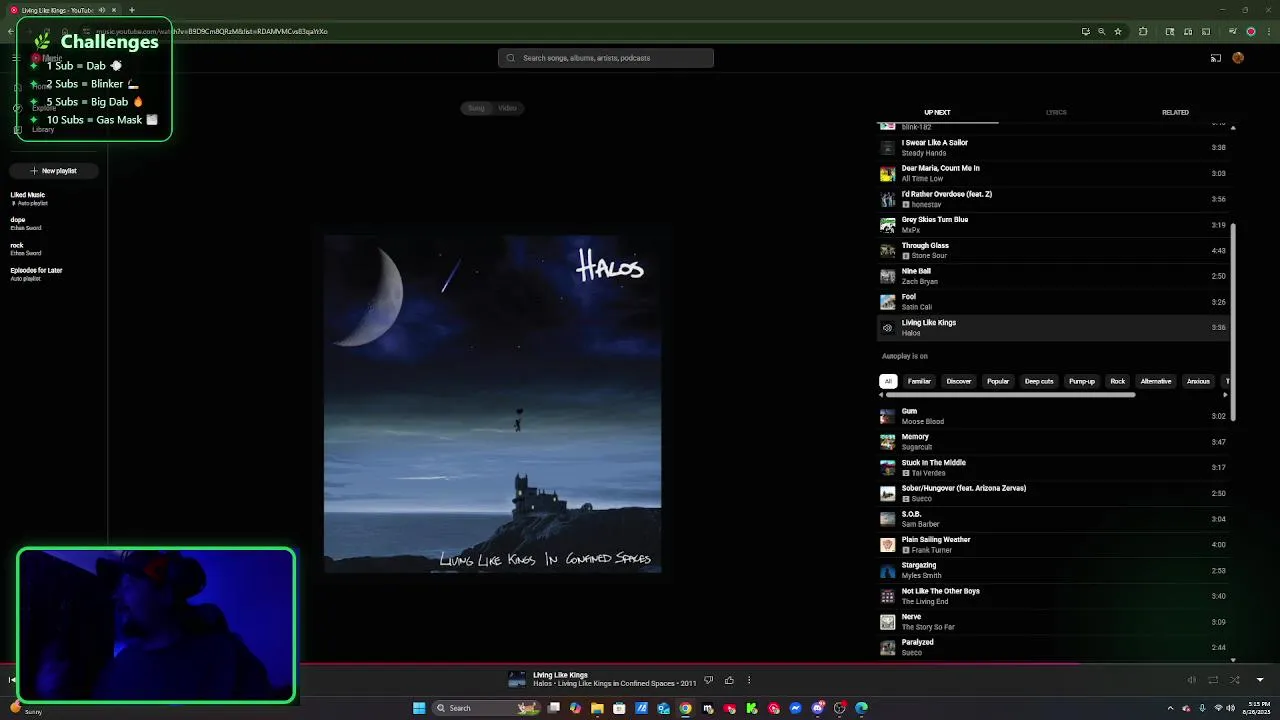
Task: Click the queue panel vertical scrollbar
Action: coord(1233,322)
